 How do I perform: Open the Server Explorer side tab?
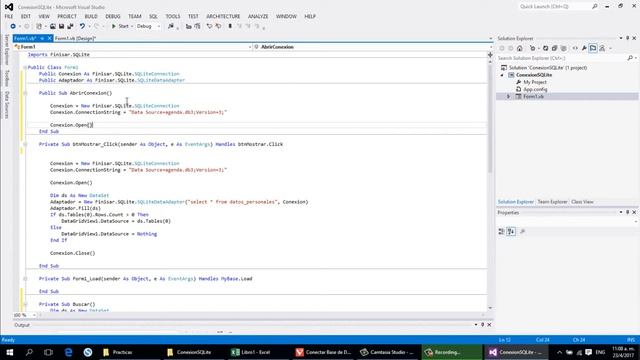click(x=6, y=50)
